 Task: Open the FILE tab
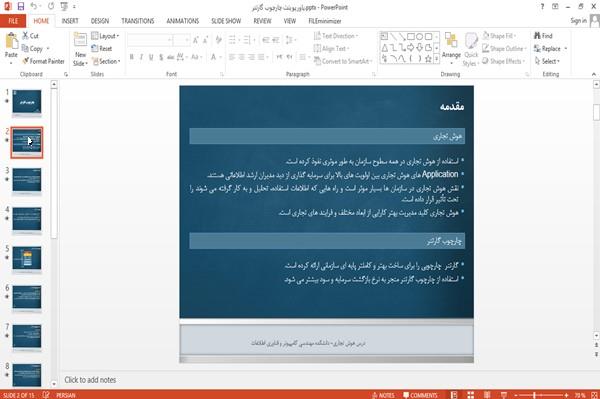pyautogui.click(x=13, y=21)
